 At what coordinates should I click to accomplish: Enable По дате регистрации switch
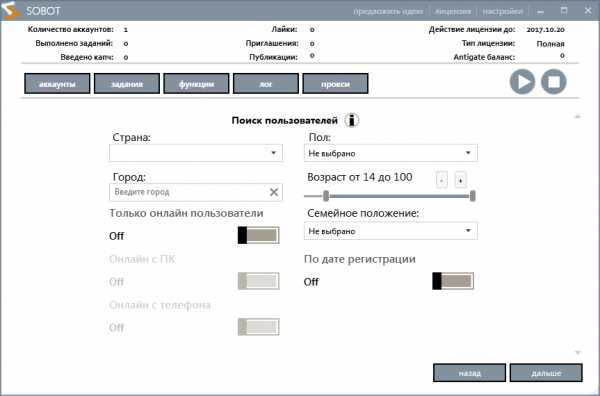453,281
